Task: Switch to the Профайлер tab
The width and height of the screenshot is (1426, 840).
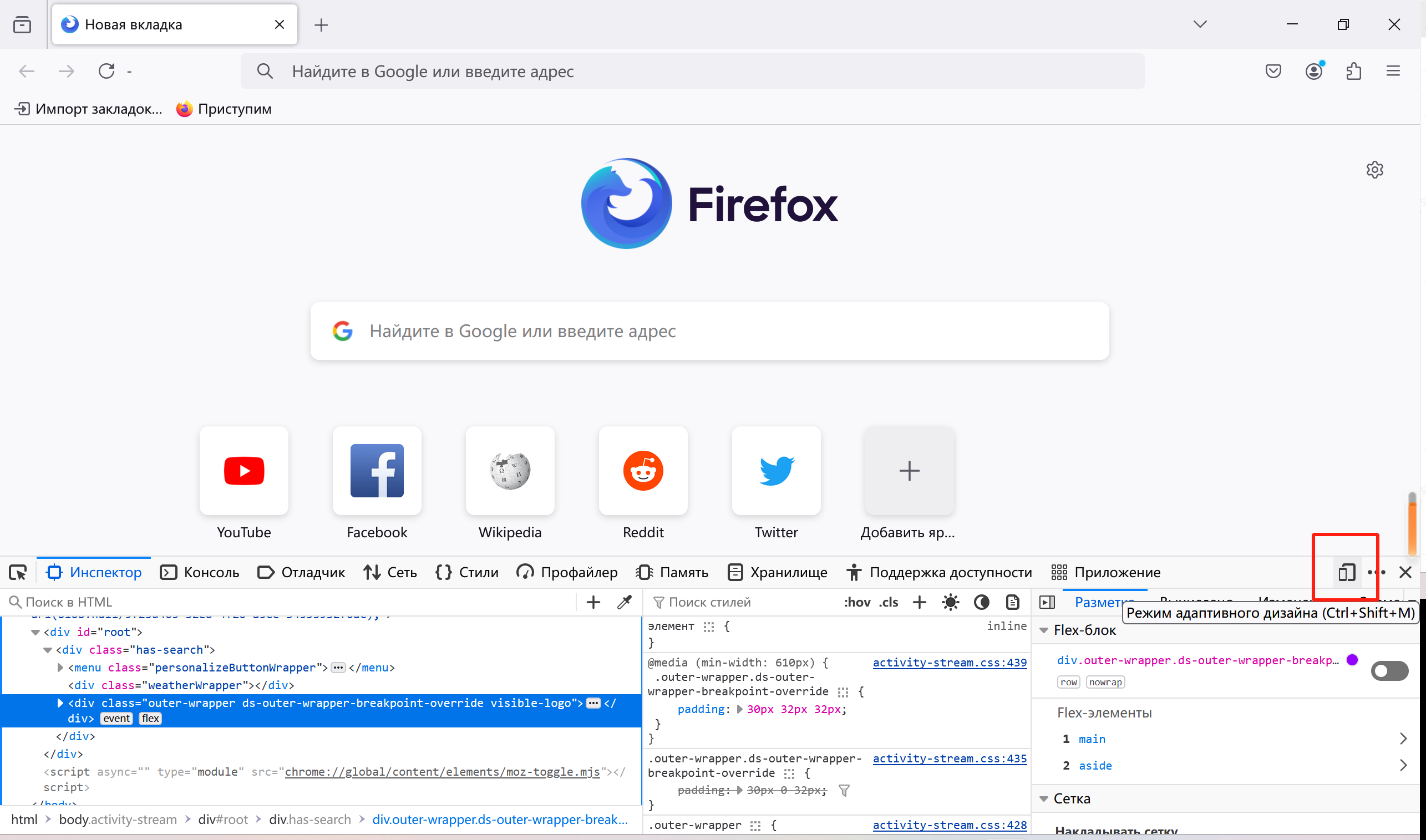Action: point(567,572)
